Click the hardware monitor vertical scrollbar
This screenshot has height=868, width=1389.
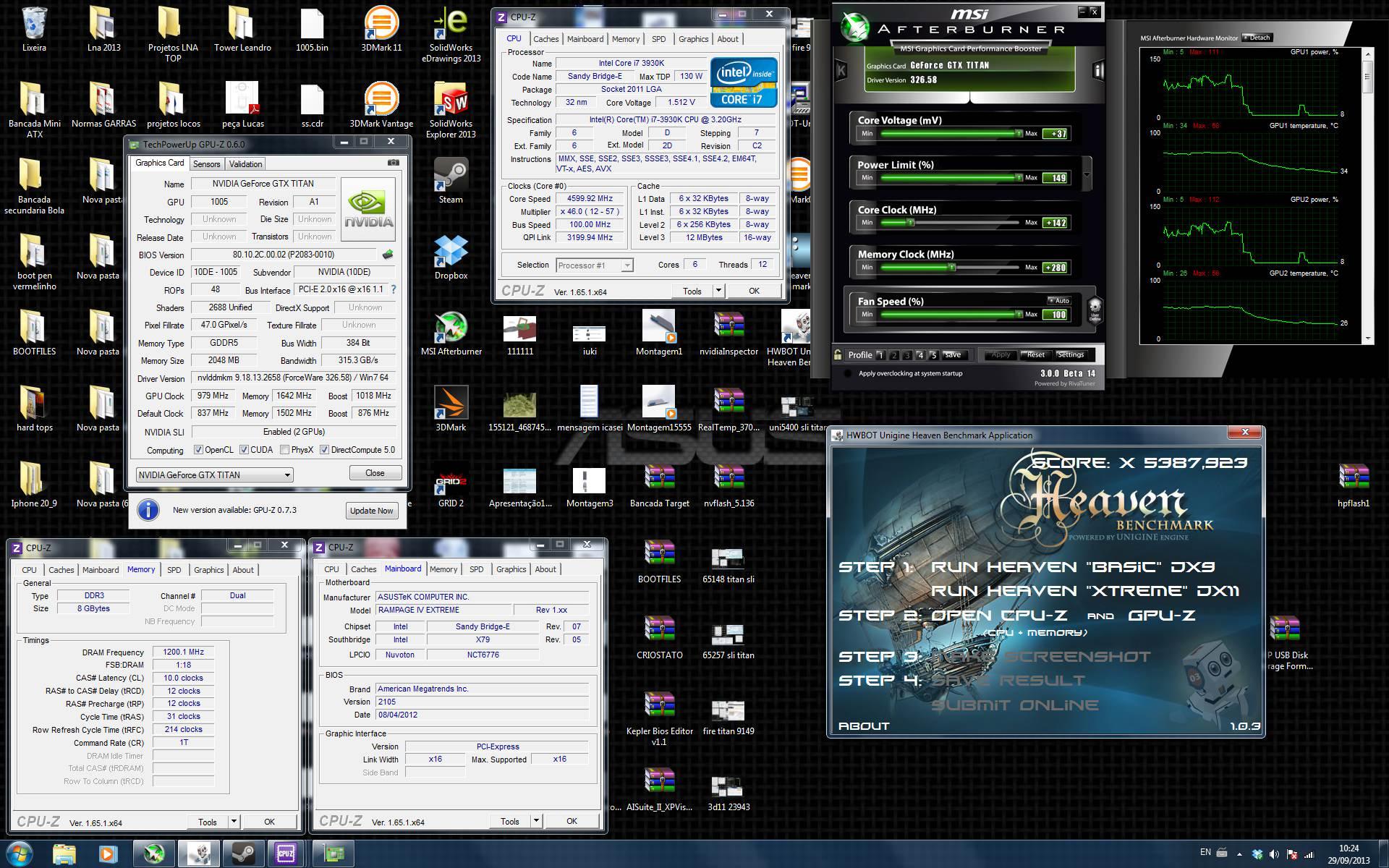pos(1367,195)
